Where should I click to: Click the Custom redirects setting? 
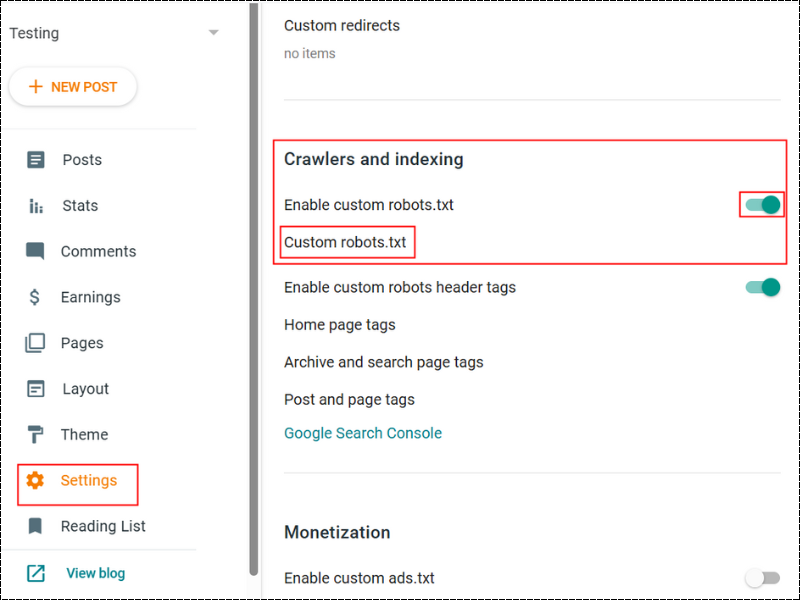pos(342,25)
